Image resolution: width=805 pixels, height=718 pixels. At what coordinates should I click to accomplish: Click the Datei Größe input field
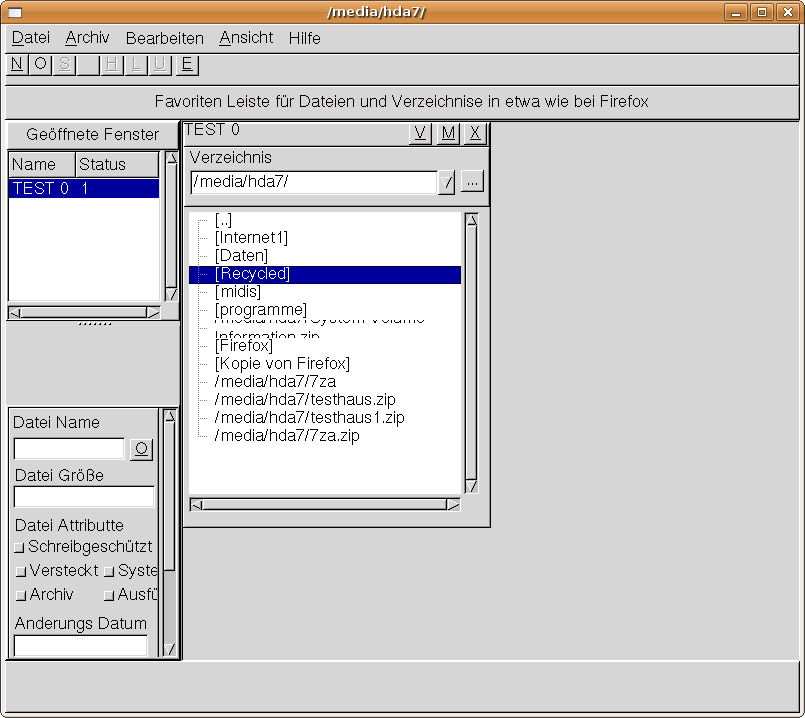[84, 497]
